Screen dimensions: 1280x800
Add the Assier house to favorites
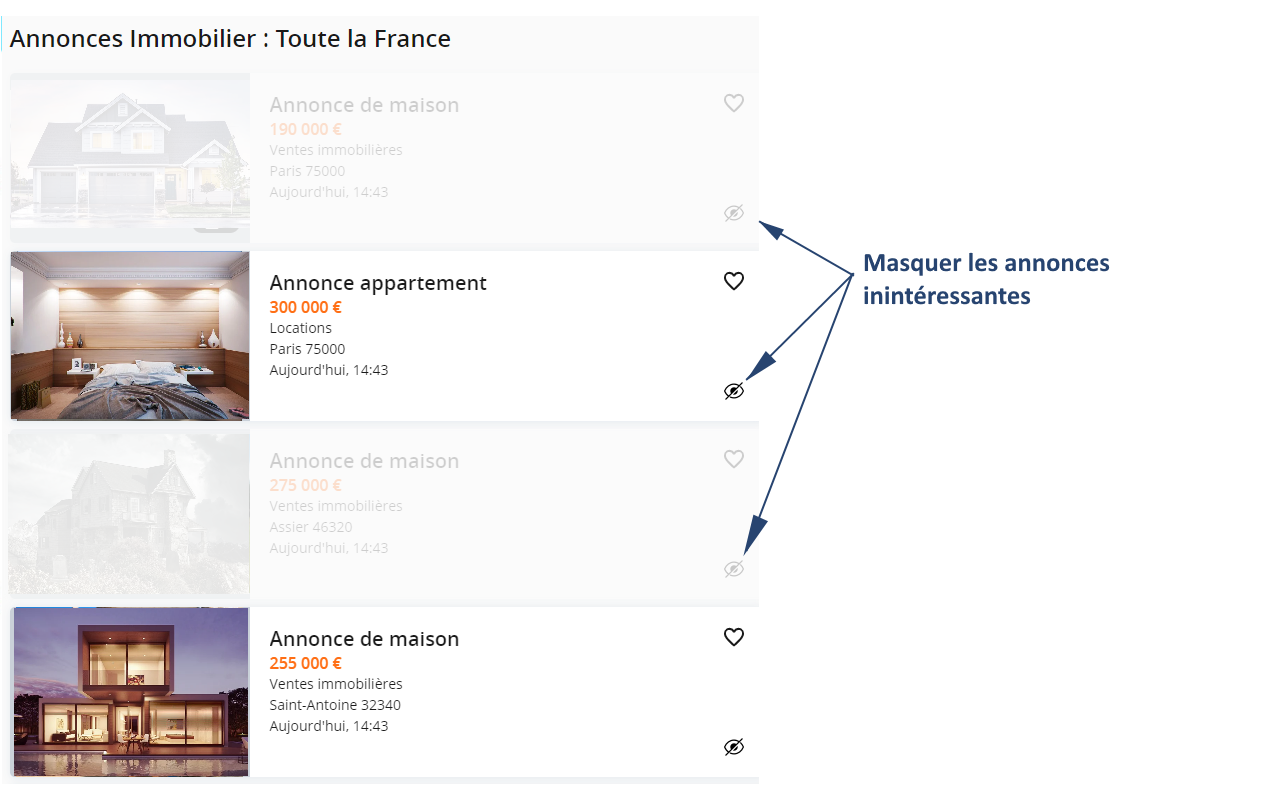point(734,459)
